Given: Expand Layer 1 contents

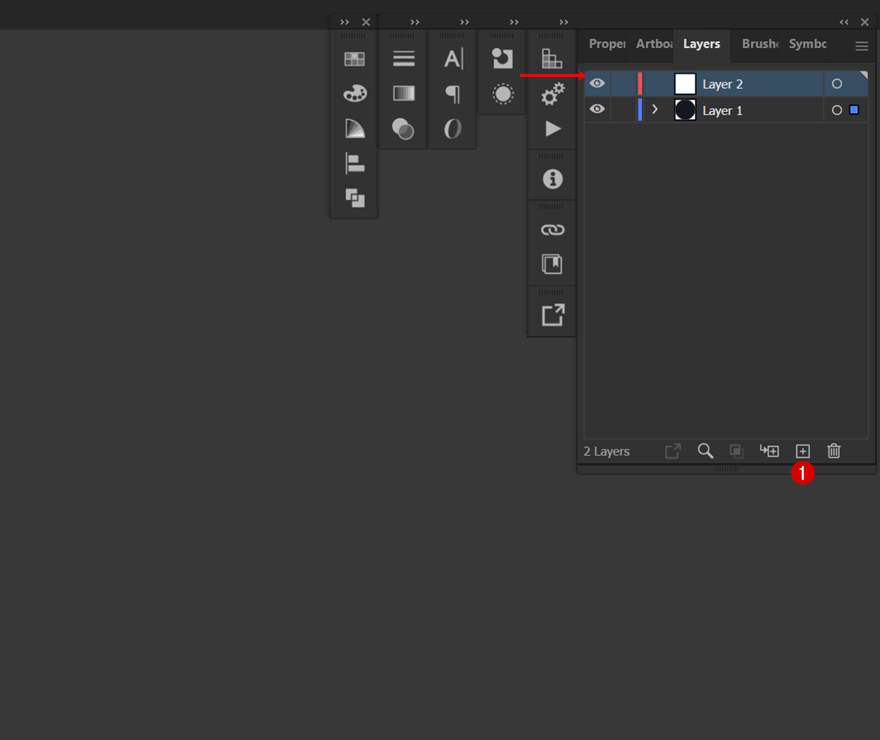Looking at the screenshot, I should 655,110.
